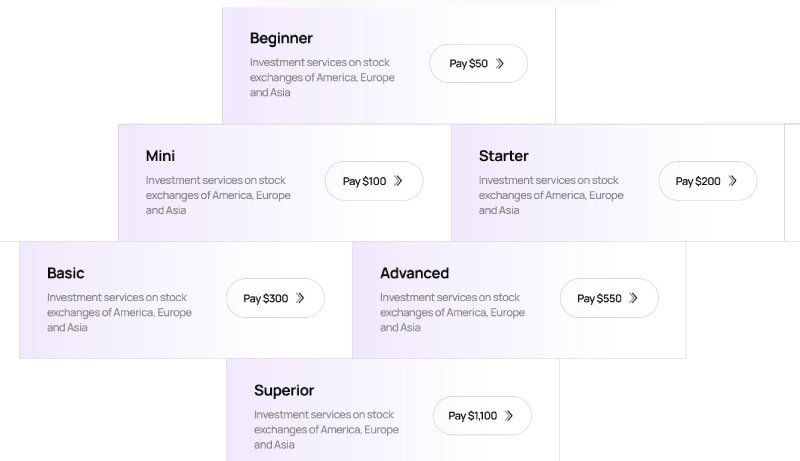Click the double chevron icon beside Pay $300

point(300,298)
